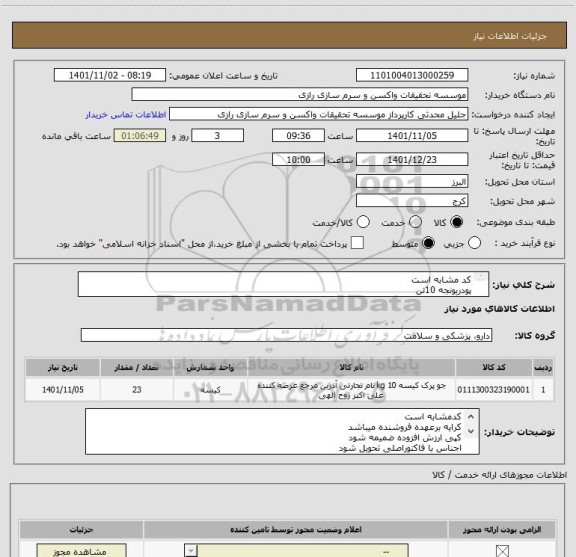Select the کالا radio button
This screenshot has width=576, height=557.
point(456,222)
